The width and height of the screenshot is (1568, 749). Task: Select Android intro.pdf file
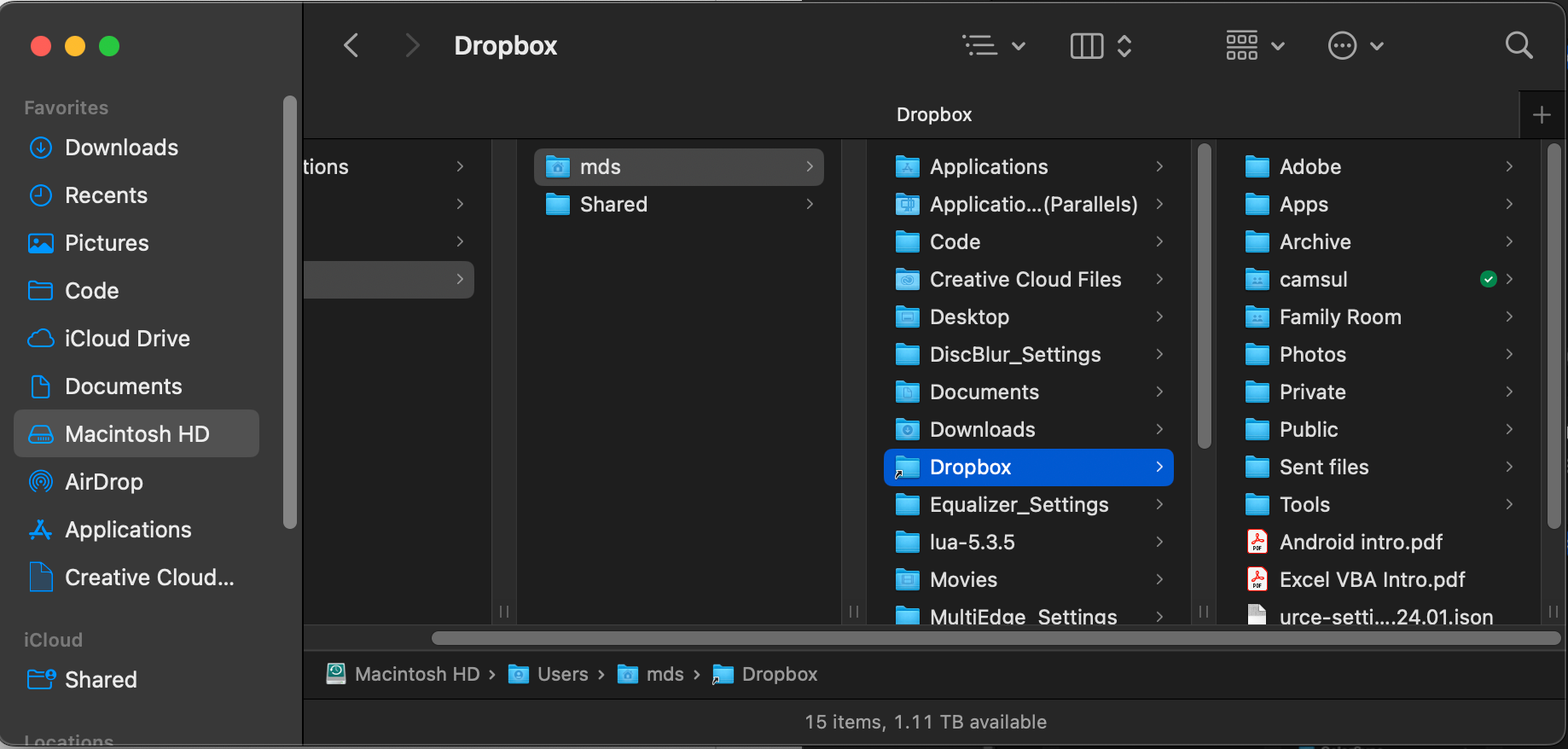coord(1379,543)
